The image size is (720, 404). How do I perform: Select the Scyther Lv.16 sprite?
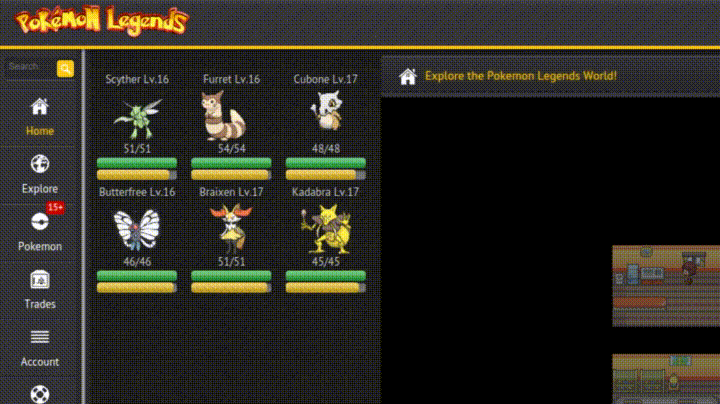click(x=137, y=118)
